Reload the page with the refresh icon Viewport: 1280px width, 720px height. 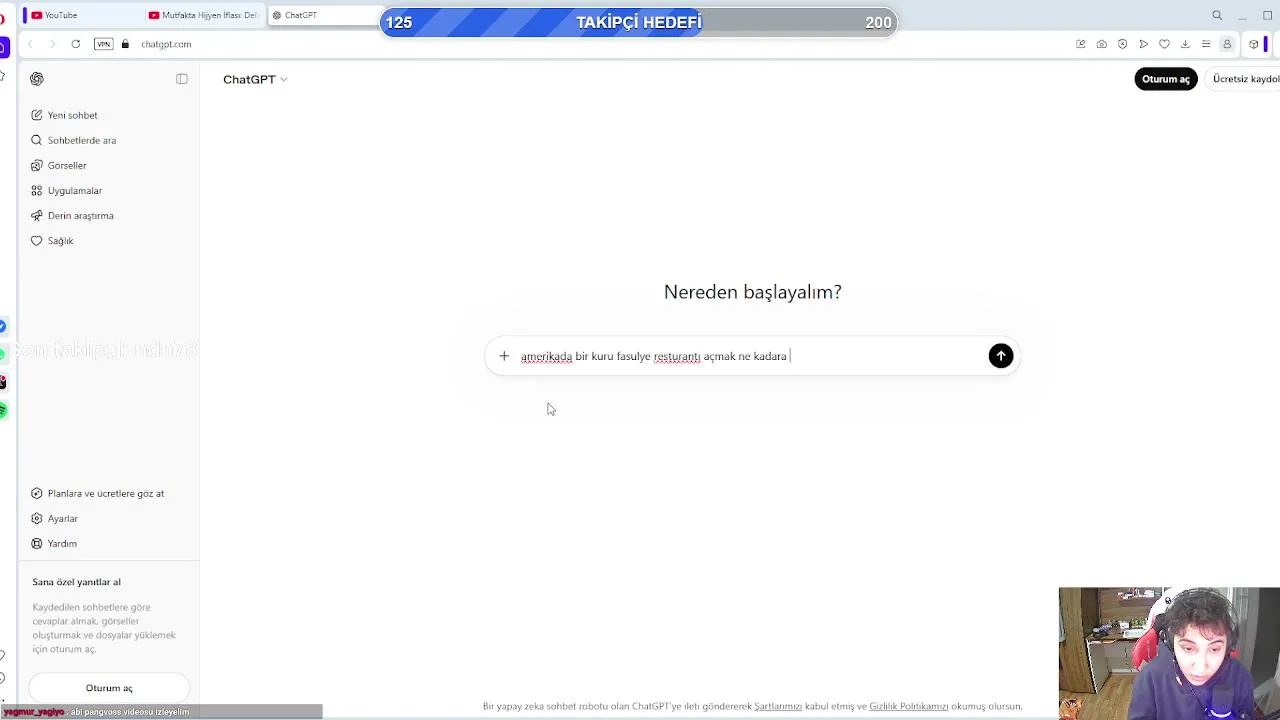click(76, 44)
